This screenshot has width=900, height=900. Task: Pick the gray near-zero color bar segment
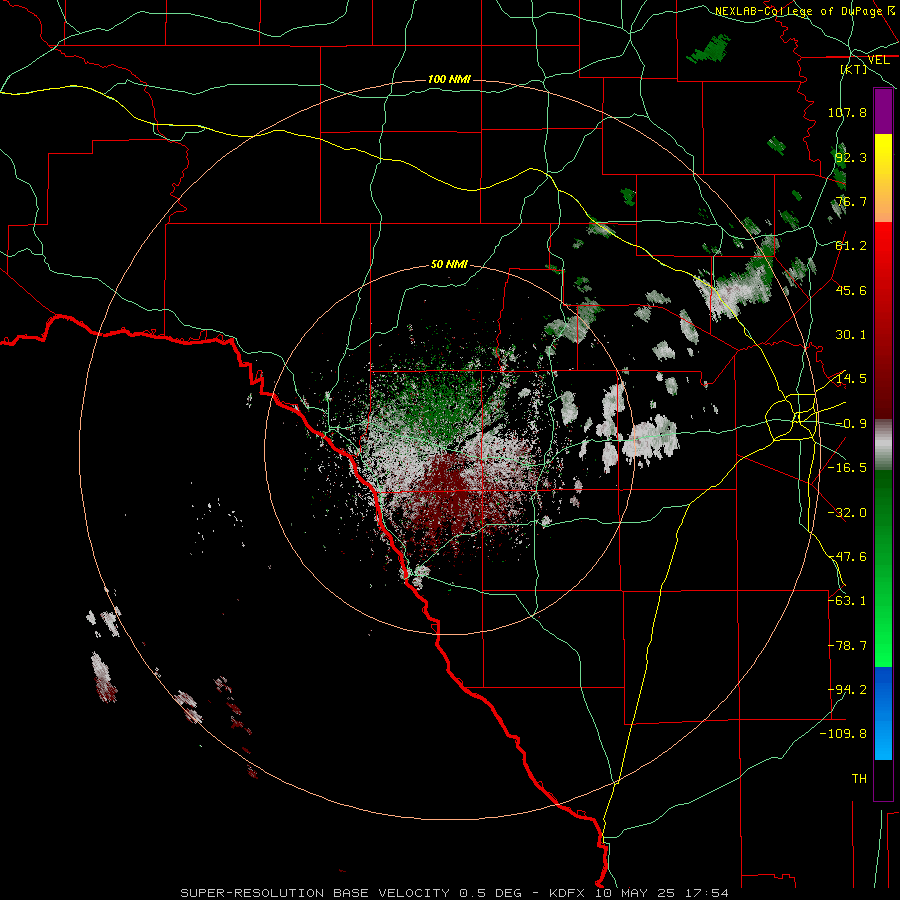(883, 445)
